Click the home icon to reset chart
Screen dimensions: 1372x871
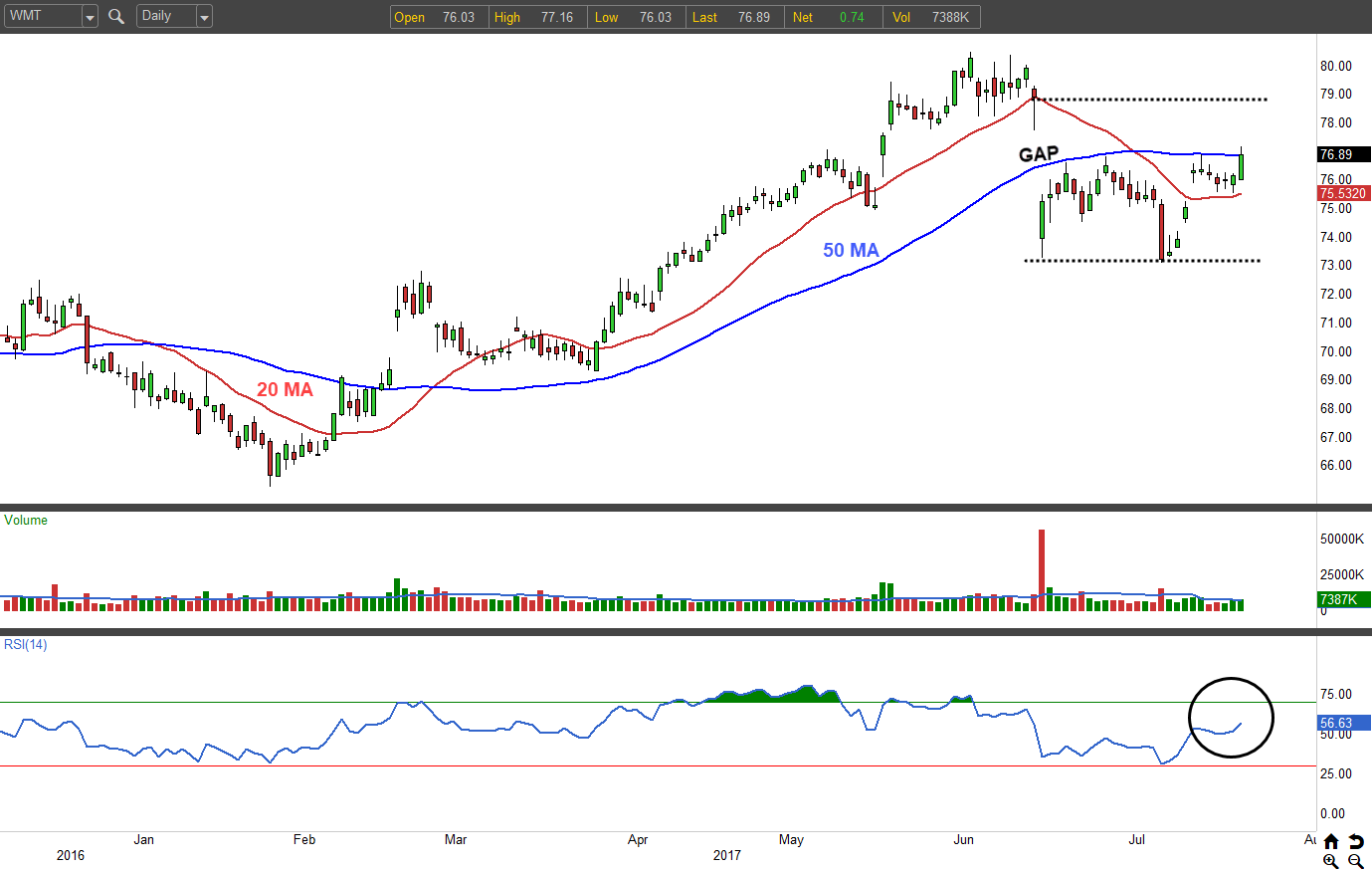pyautogui.click(x=1331, y=842)
